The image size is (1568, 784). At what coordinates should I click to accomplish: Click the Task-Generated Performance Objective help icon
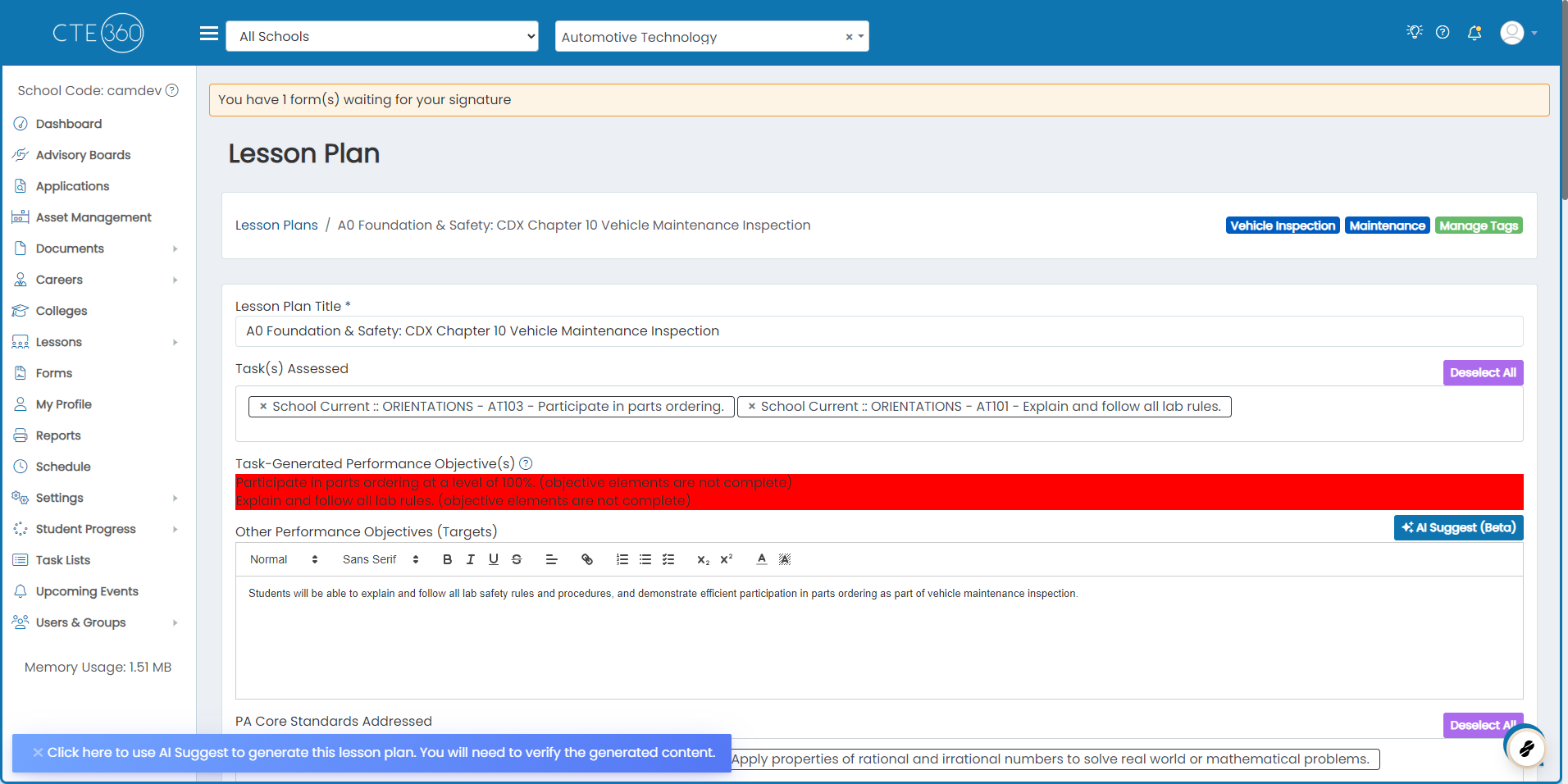coord(526,463)
